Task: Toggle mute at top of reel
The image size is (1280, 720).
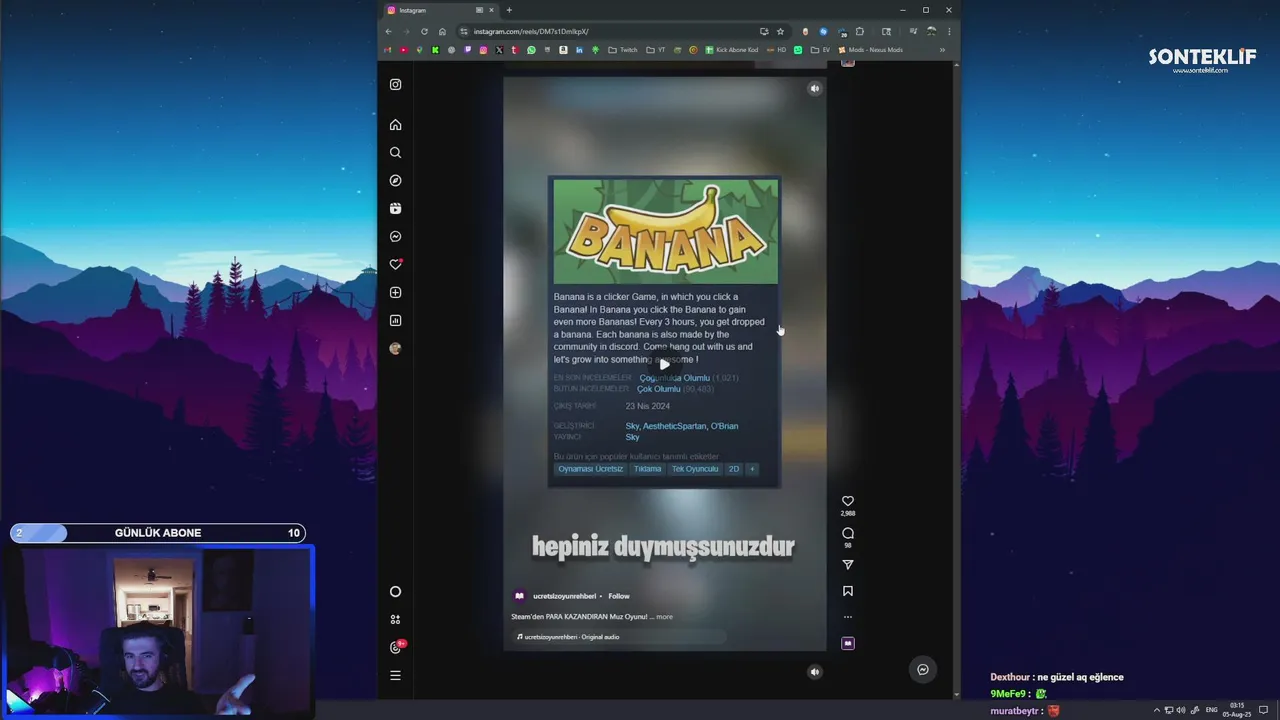Action: (x=815, y=89)
